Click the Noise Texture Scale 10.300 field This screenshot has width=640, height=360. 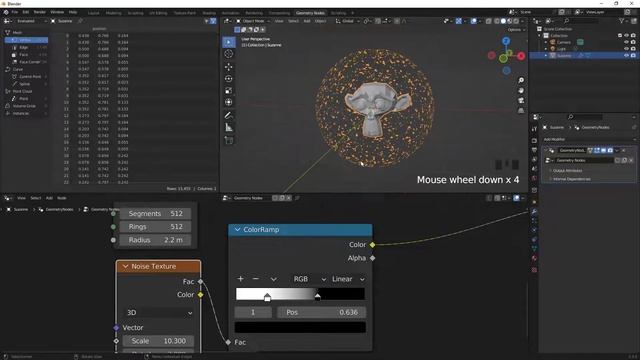[x=158, y=341]
